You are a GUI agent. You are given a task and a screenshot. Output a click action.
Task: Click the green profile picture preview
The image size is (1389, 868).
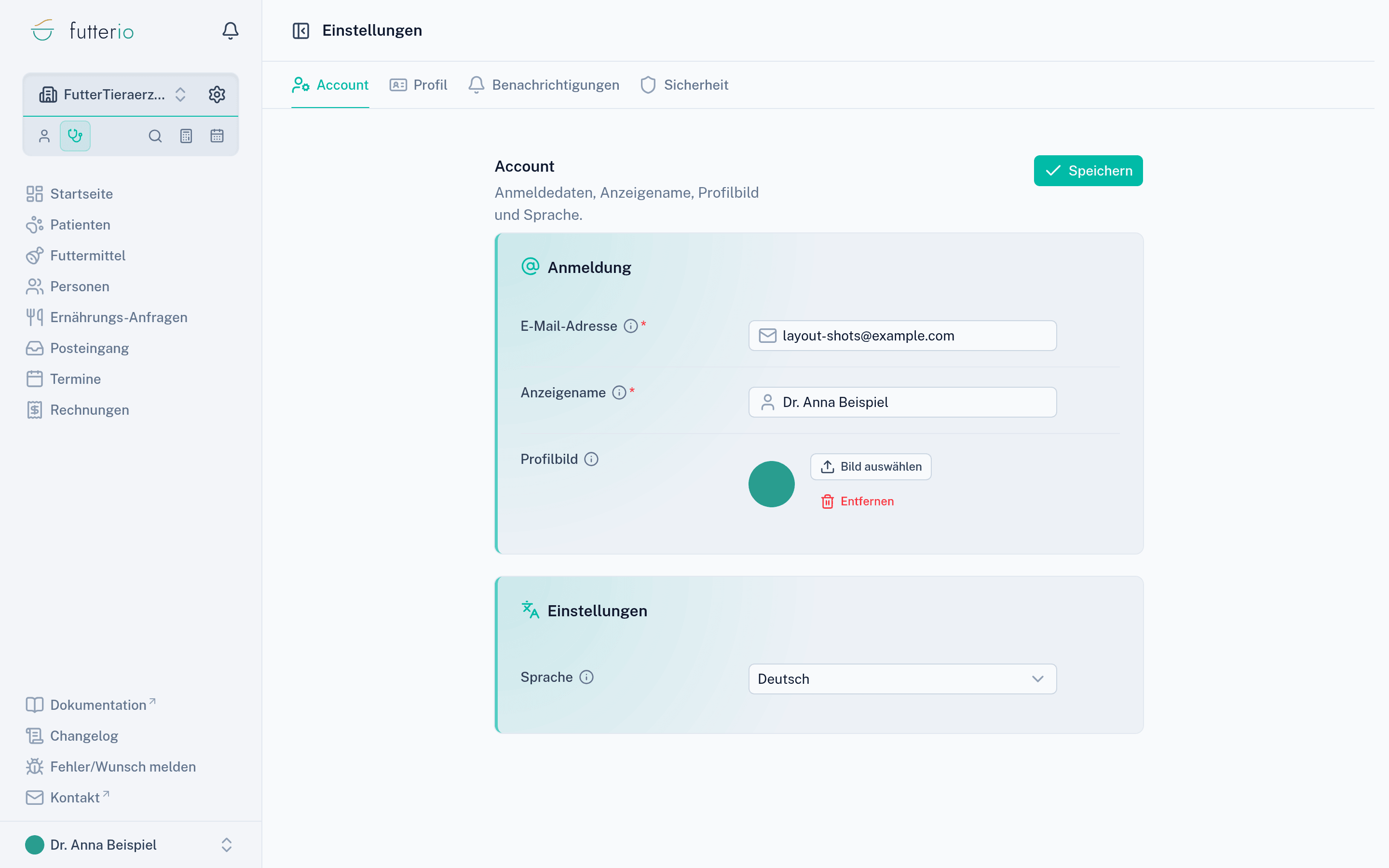(771, 484)
